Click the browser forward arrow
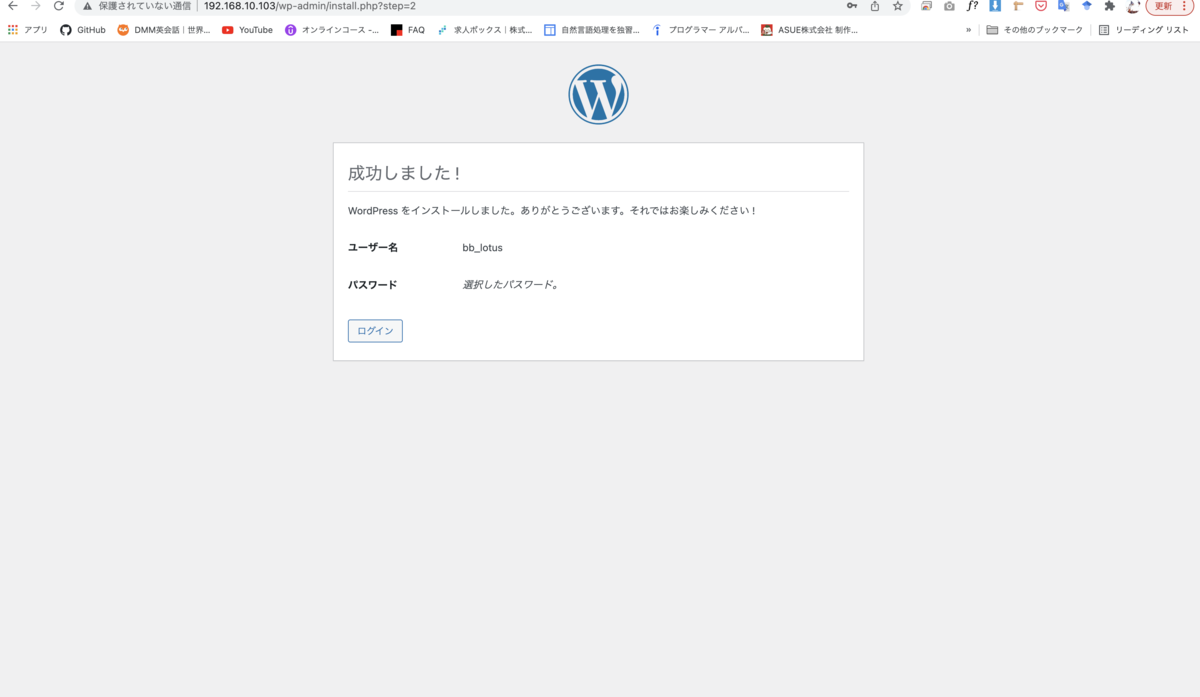Viewport: 1200px width, 697px height. click(36, 6)
